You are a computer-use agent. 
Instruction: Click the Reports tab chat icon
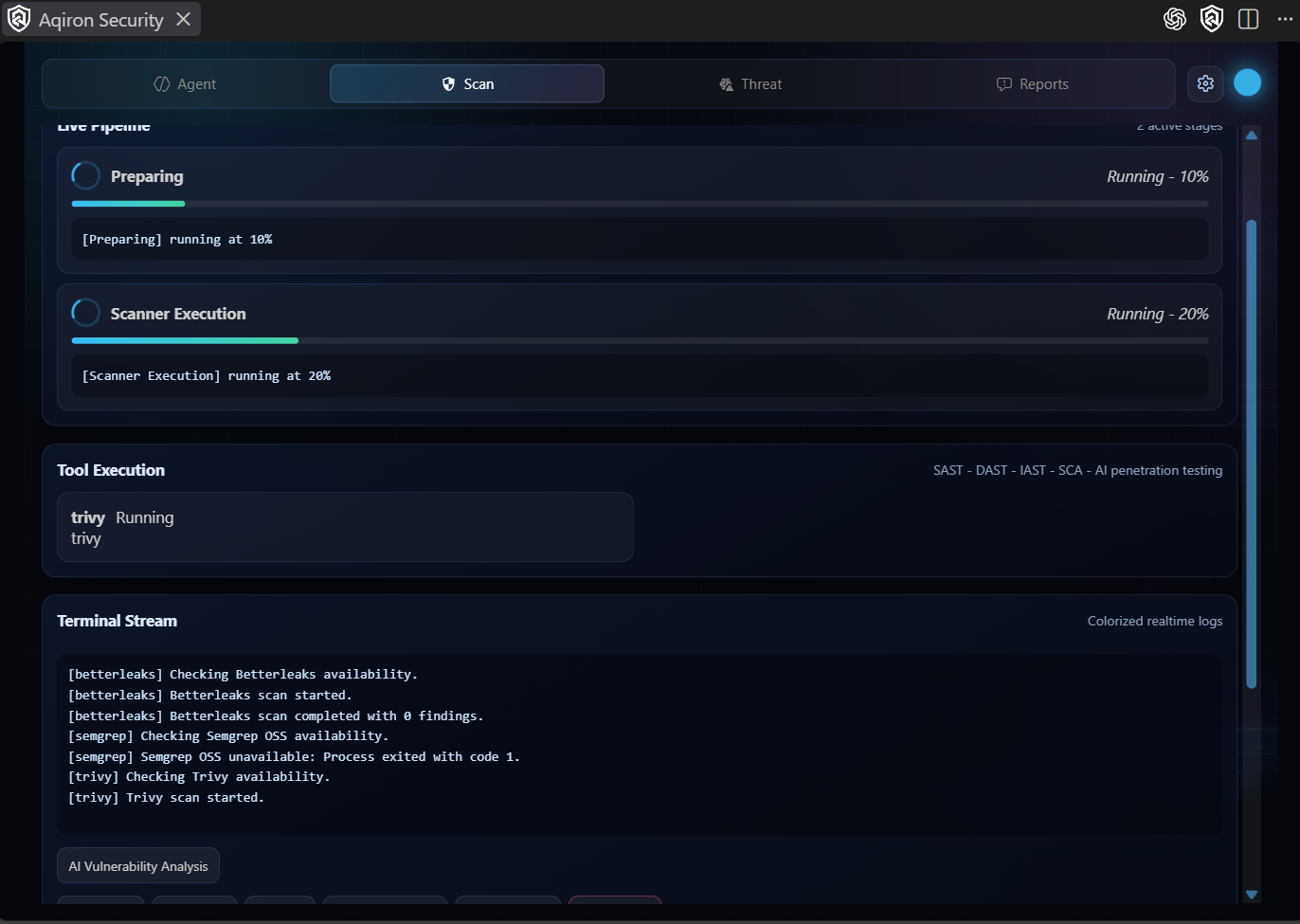tap(1004, 84)
